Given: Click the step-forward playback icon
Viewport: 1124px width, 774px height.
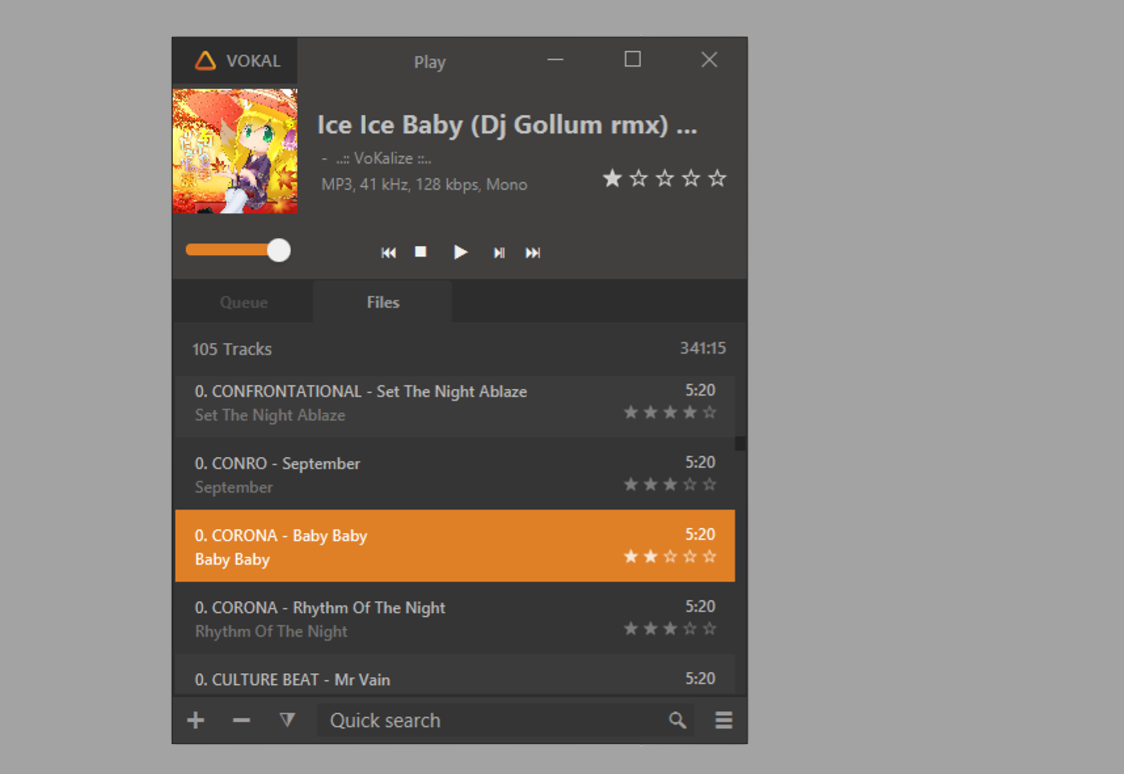Looking at the screenshot, I should click(498, 253).
